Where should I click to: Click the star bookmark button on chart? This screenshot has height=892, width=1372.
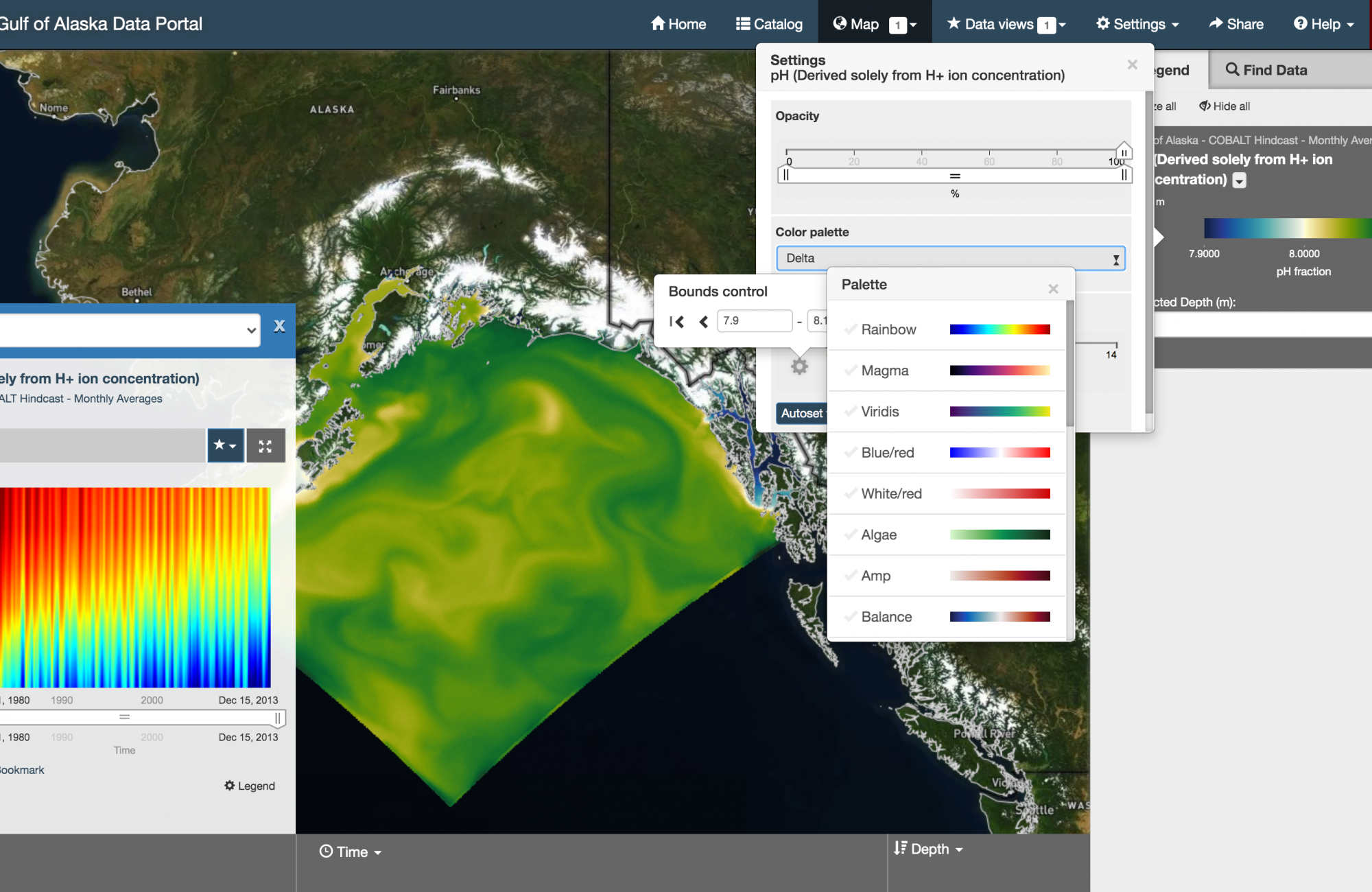point(225,445)
